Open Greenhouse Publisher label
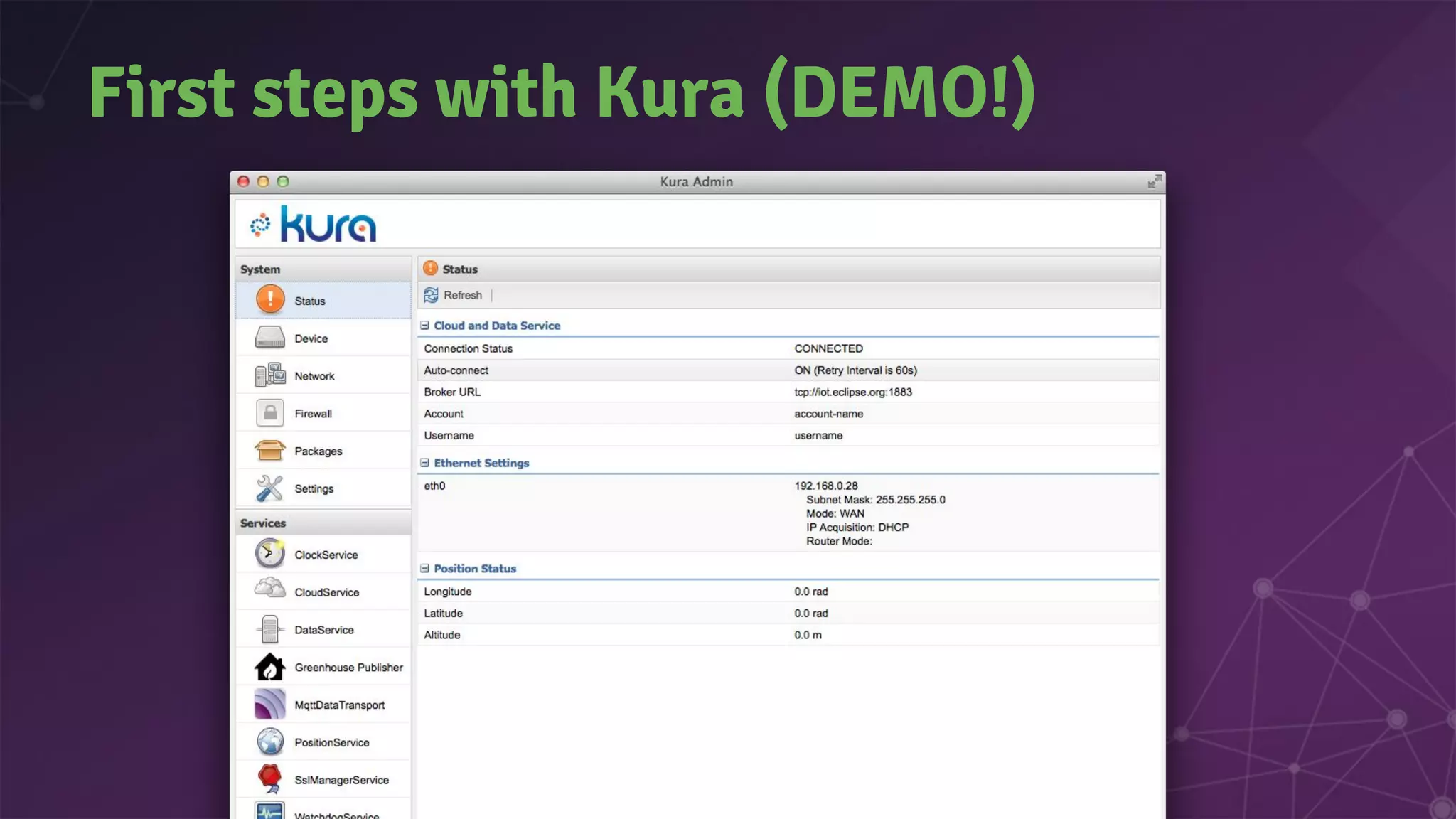The height and width of the screenshot is (819, 1456). coord(348,668)
